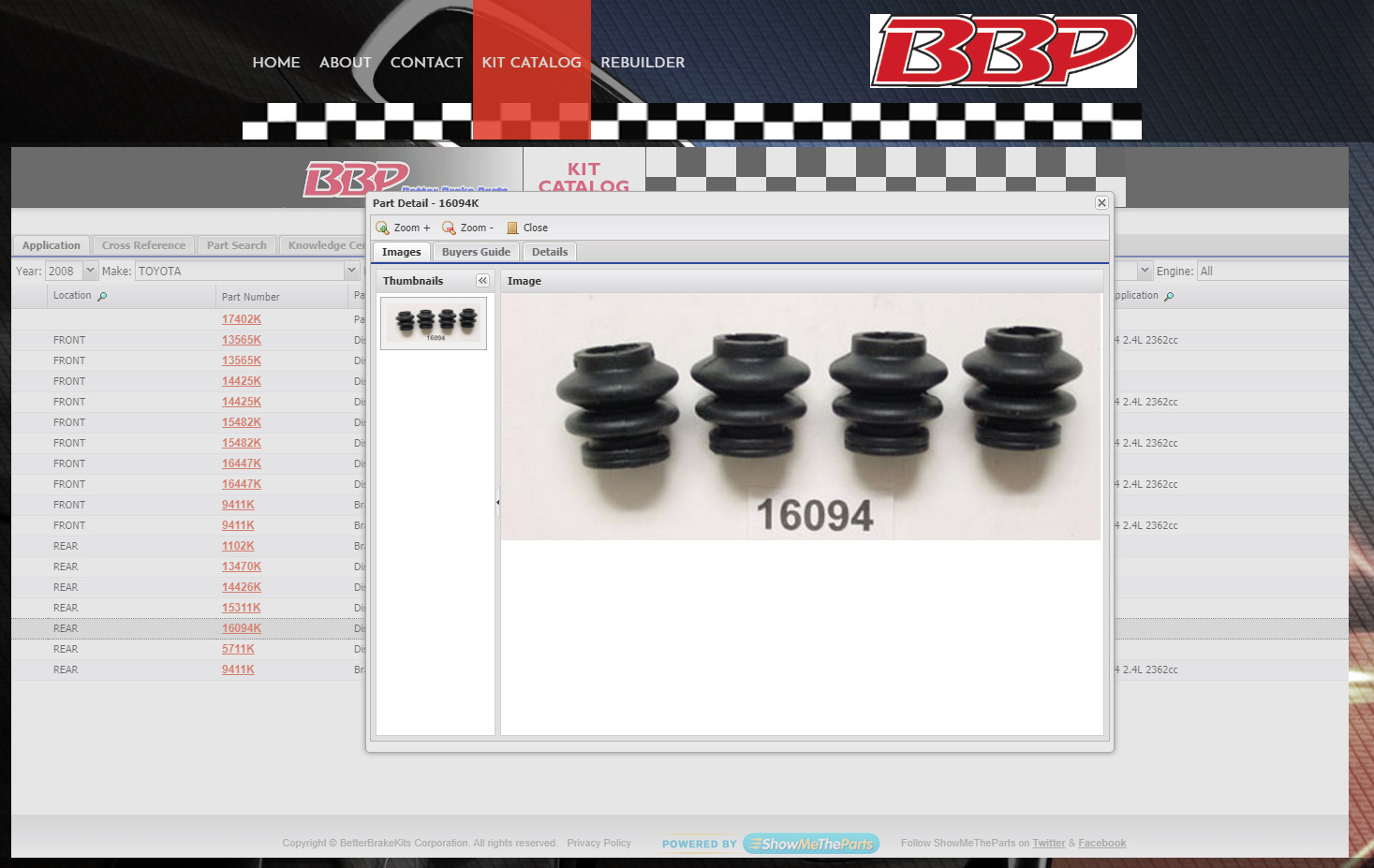Close Part Detail dialog with X button

click(x=1101, y=203)
